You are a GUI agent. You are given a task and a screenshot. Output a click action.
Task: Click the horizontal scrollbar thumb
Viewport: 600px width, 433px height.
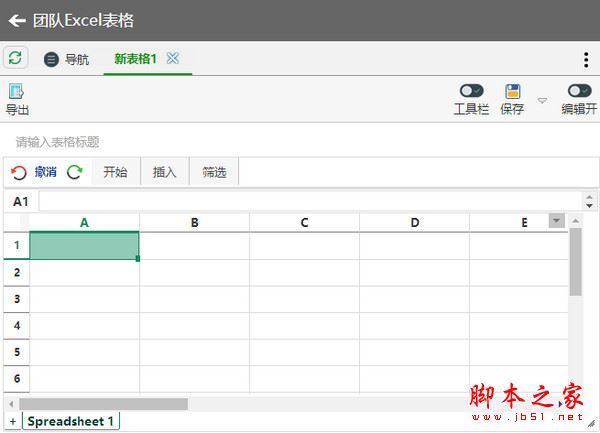[x=103, y=404]
